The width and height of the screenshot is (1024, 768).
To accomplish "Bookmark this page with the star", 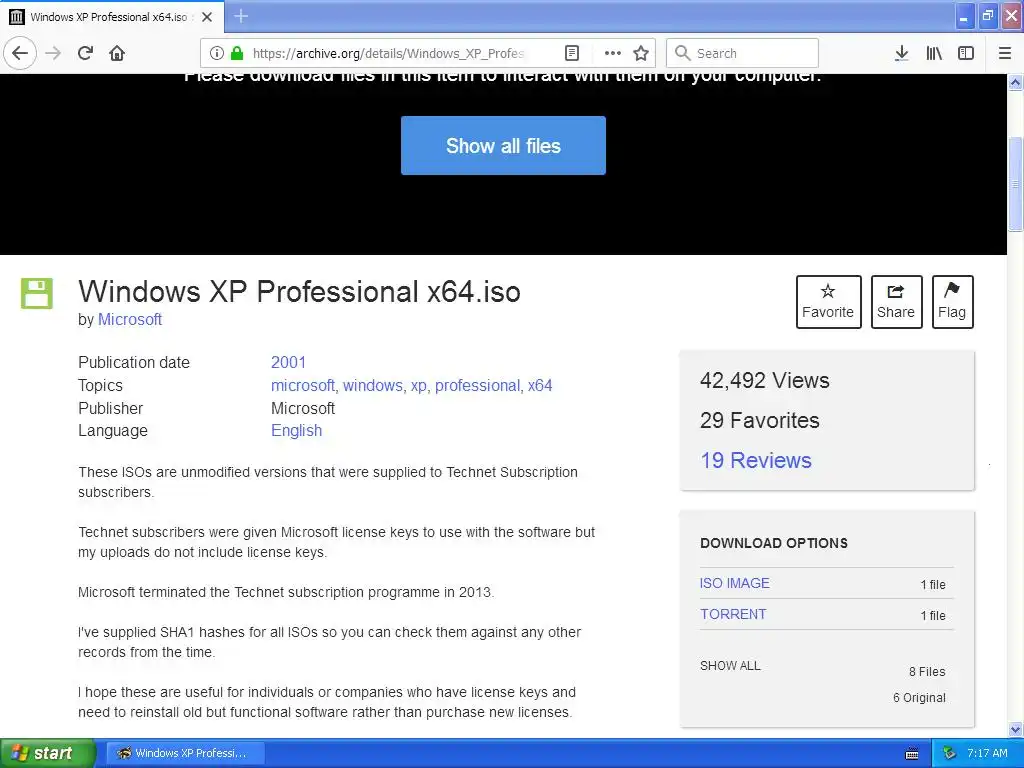I will coord(641,53).
